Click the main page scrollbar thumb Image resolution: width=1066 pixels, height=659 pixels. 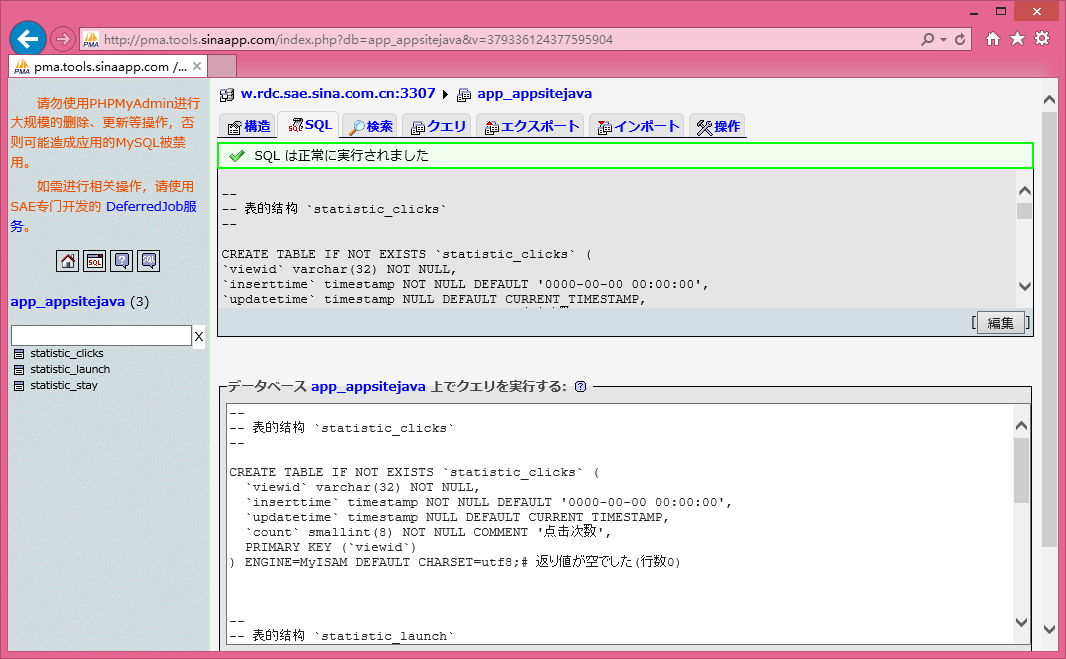1049,328
